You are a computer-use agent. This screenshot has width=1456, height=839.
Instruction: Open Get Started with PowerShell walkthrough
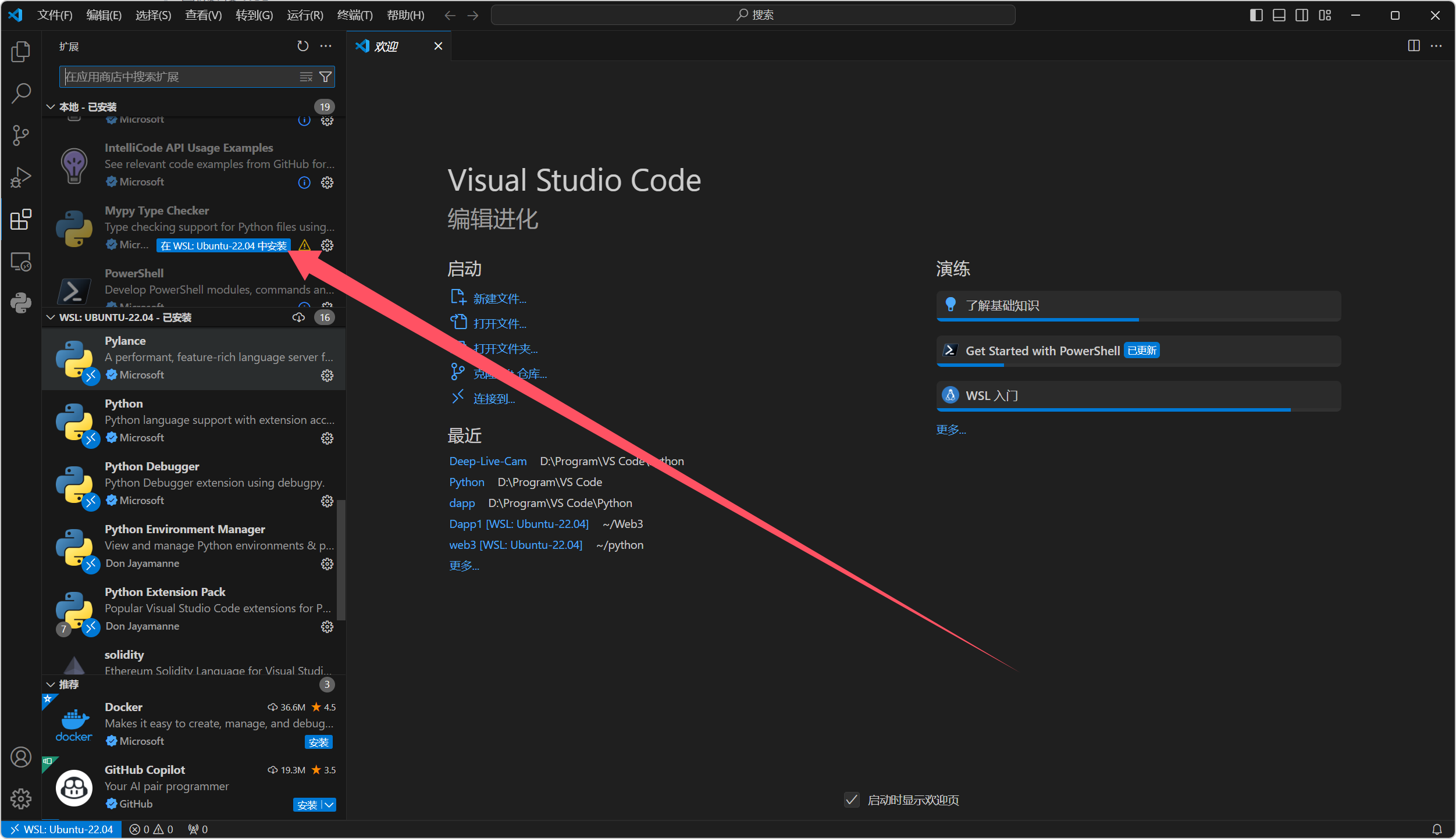tap(1138, 351)
